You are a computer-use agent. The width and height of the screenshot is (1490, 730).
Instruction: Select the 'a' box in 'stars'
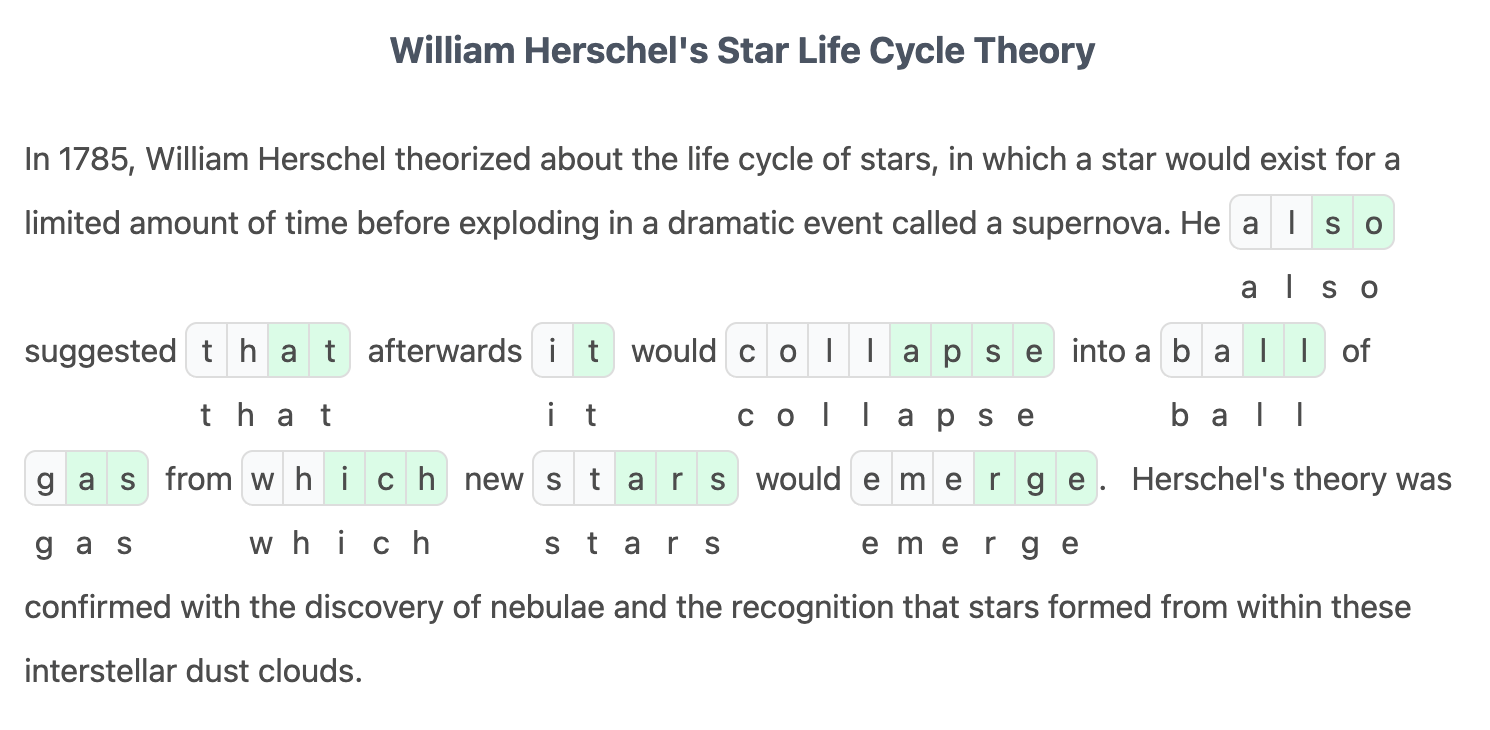635,479
